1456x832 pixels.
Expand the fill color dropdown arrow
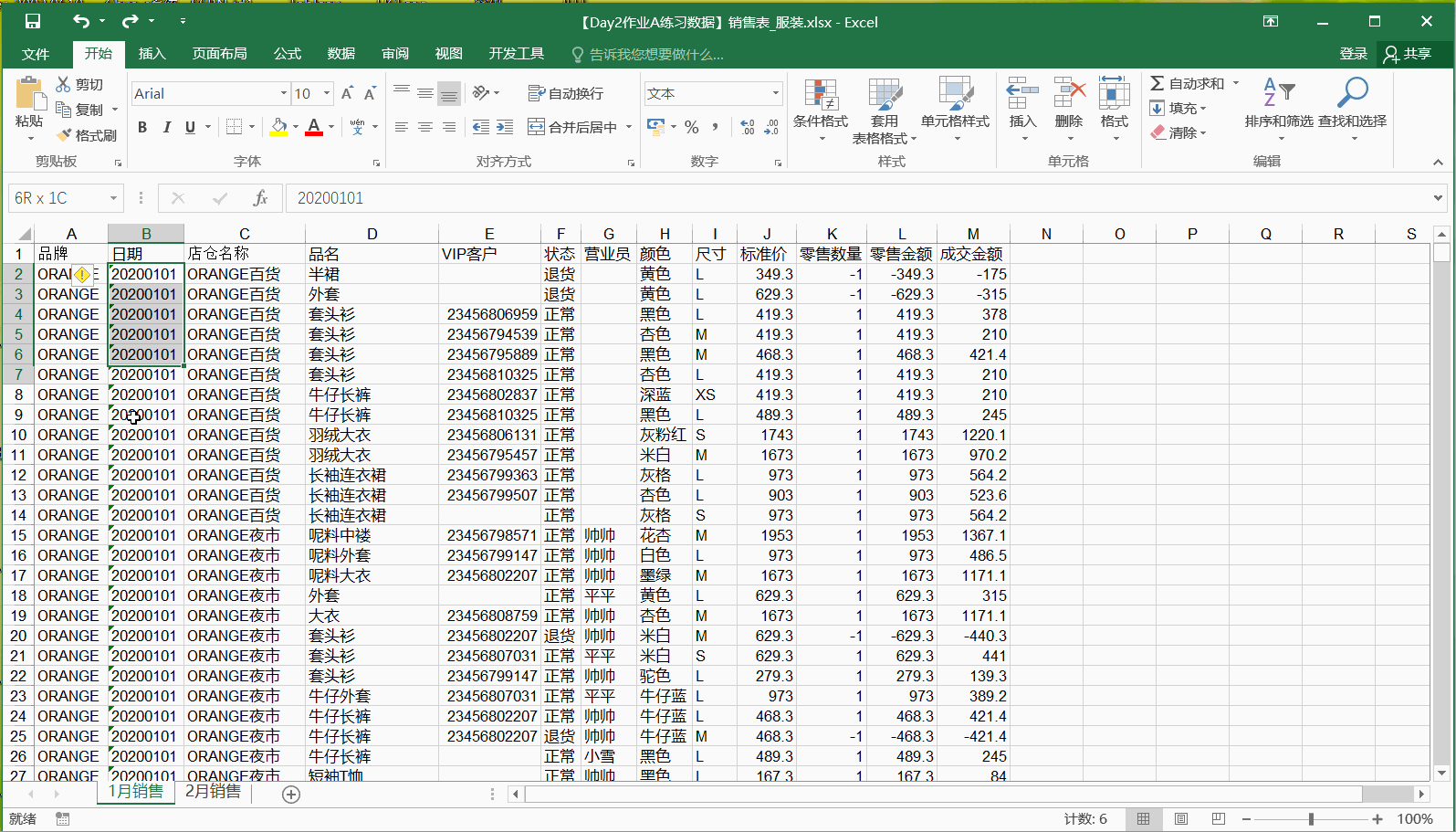click(296, 127)
